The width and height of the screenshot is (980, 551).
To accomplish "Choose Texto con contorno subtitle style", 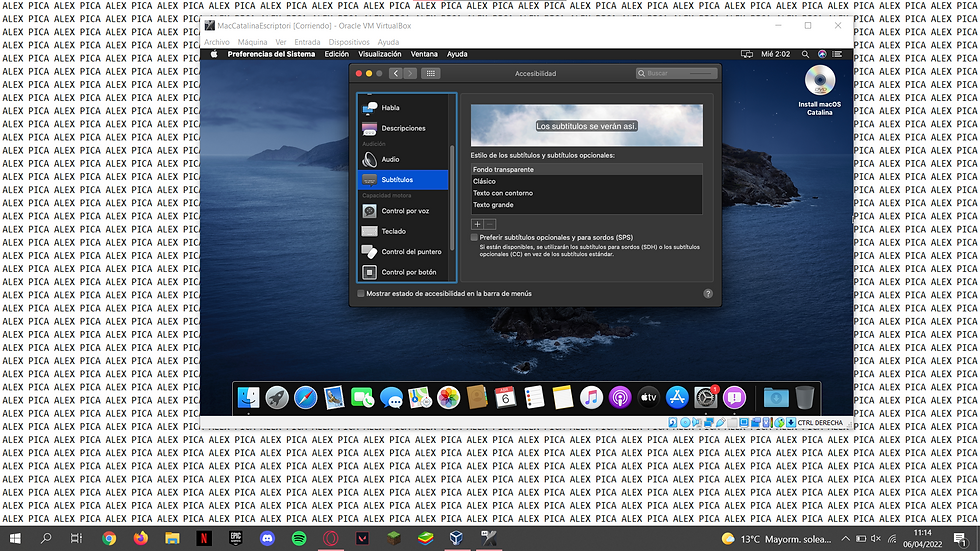I will coord(586,193).
